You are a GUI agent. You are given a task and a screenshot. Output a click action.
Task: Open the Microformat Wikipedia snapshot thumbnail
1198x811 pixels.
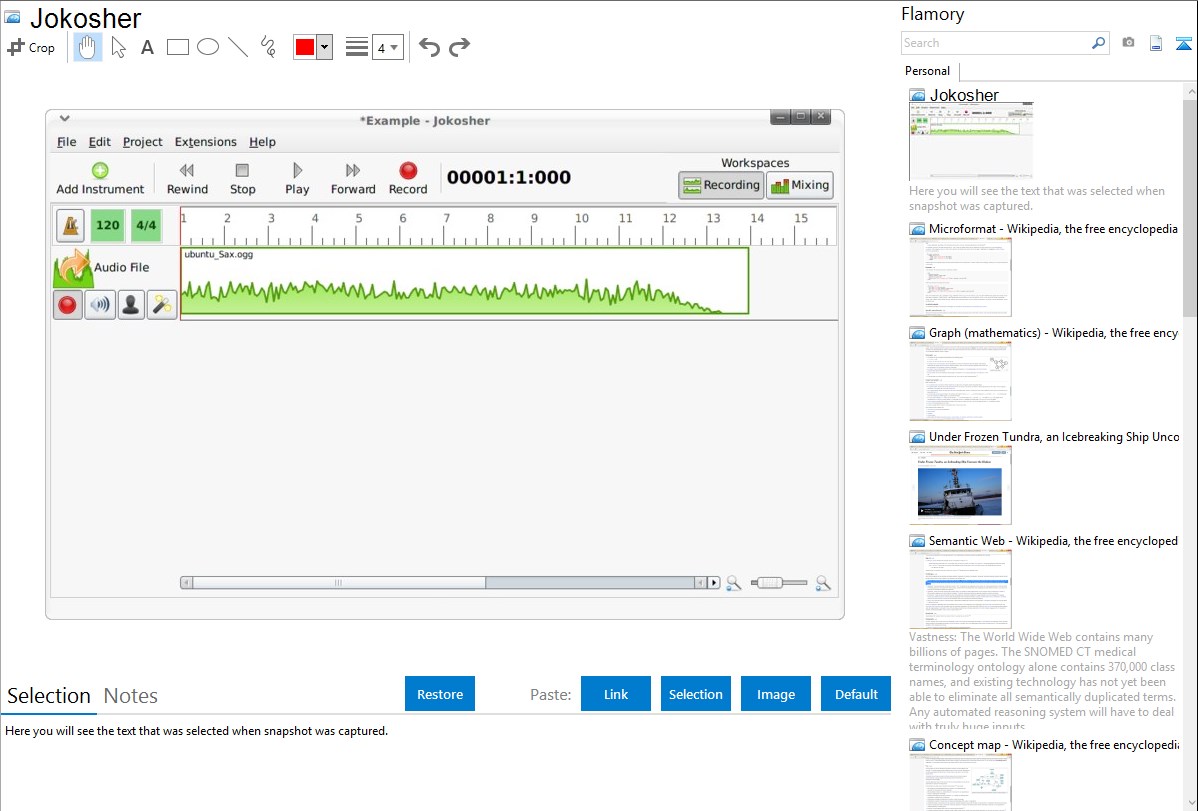(x=960, y=277)
